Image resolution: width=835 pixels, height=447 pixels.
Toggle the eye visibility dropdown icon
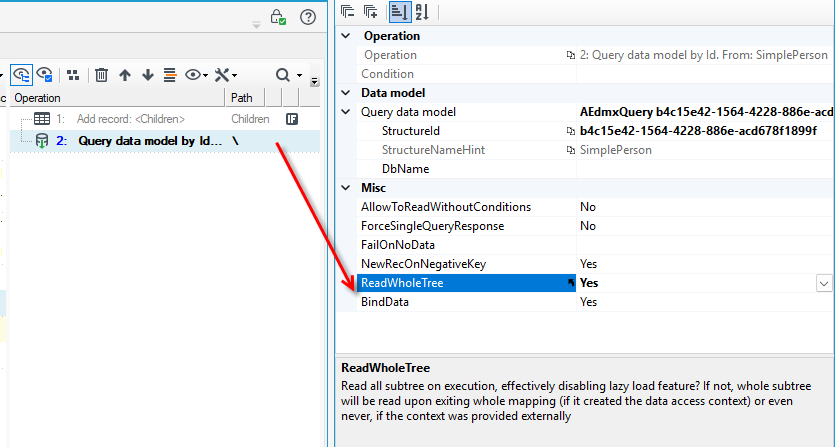(x=196, y=75)
